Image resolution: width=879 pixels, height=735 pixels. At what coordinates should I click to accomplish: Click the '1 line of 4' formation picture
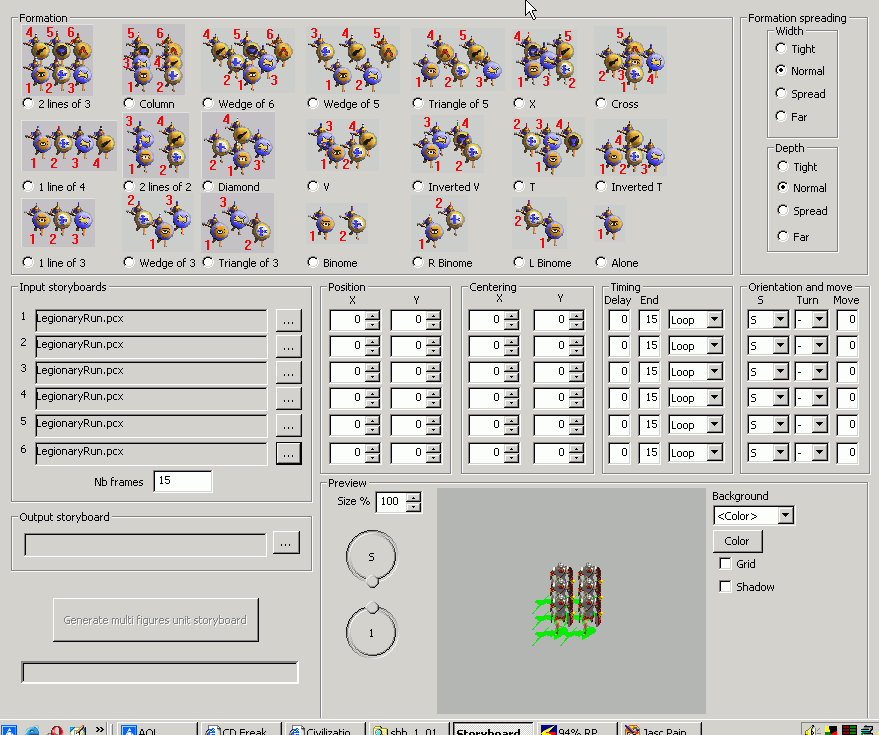70,147
